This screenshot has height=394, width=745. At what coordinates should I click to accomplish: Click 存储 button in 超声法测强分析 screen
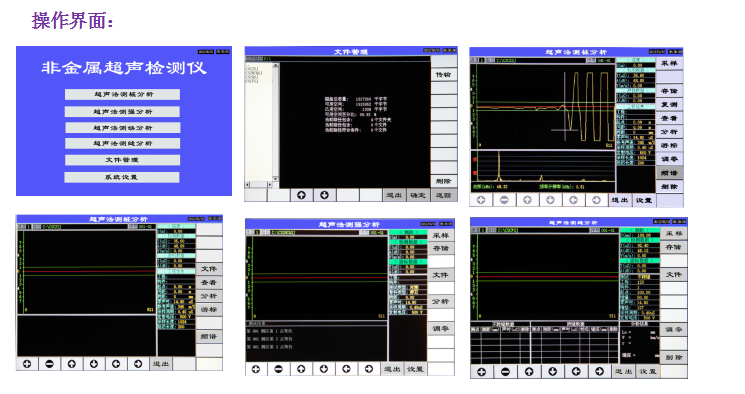point(440,248)
